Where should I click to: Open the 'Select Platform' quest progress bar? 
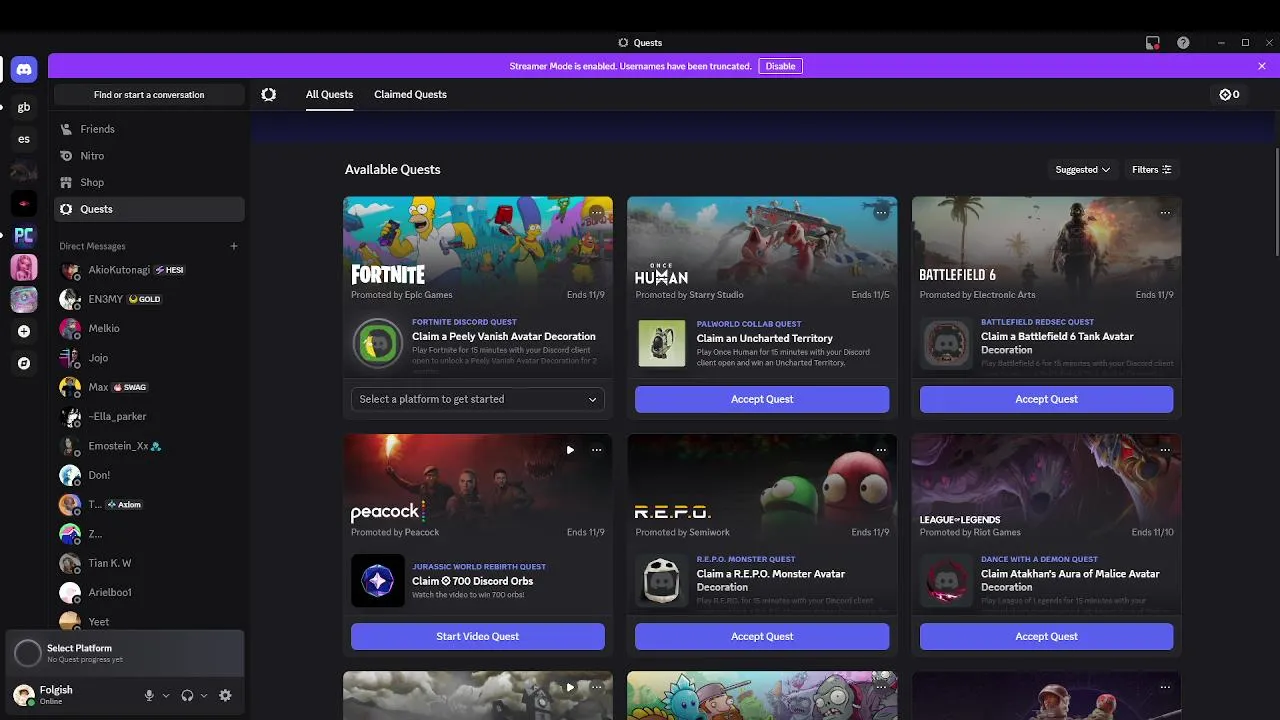point(125,654)
